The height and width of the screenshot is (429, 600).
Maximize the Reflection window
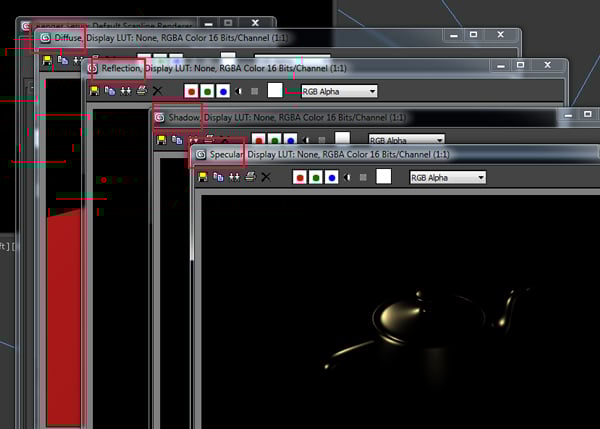[520, 65]
